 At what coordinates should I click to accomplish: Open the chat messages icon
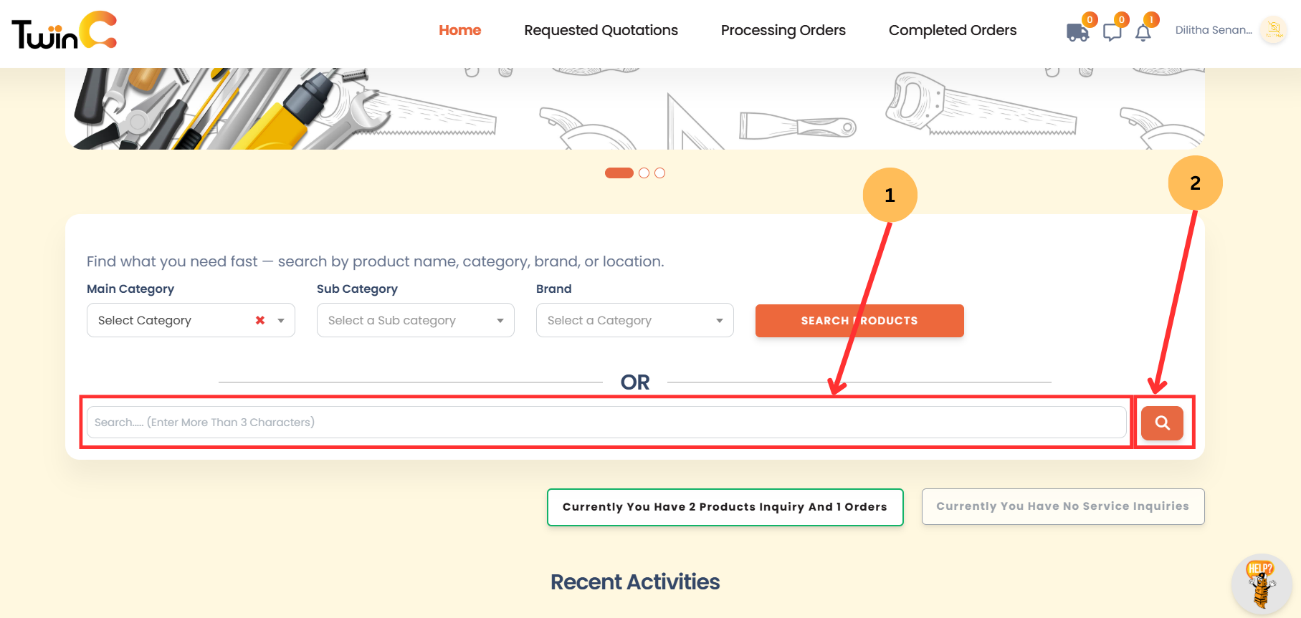coord(1111,32)
